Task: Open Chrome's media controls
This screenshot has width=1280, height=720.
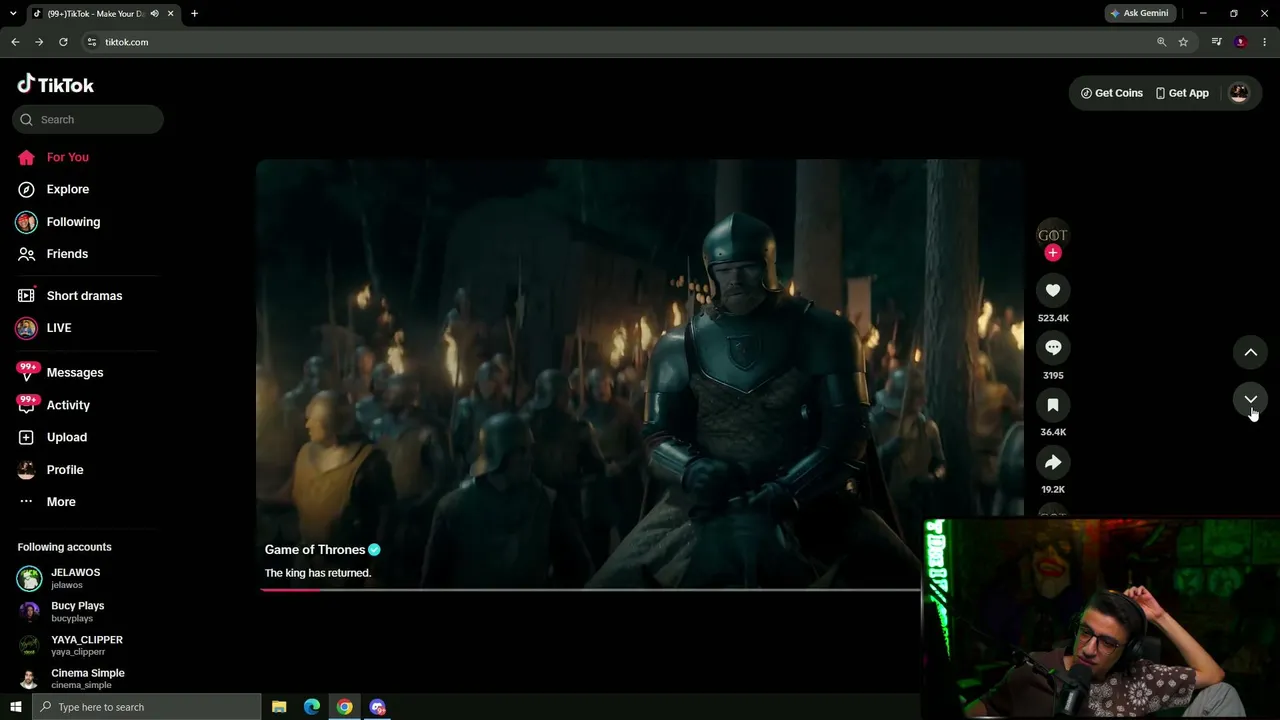Action: click(x=1216, y=42)
